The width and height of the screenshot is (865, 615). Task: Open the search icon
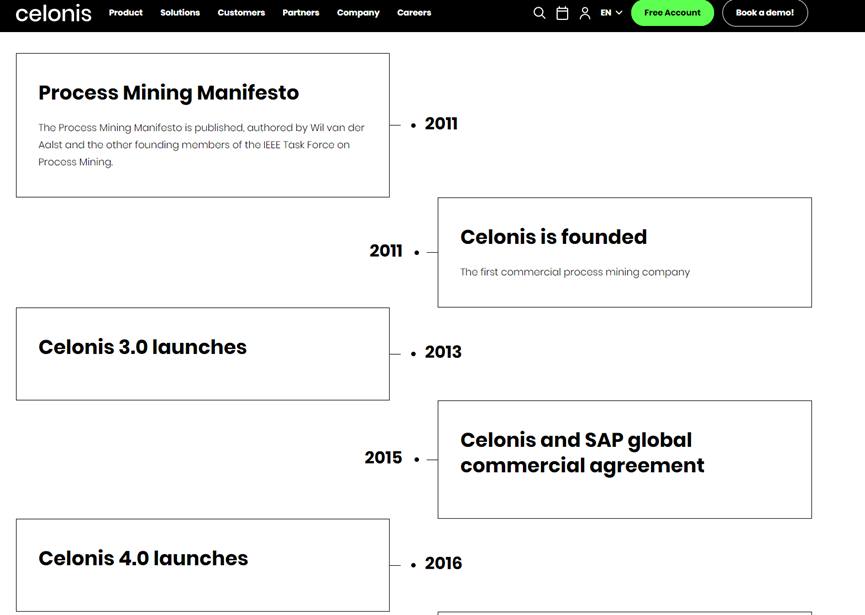pos(539,13)
